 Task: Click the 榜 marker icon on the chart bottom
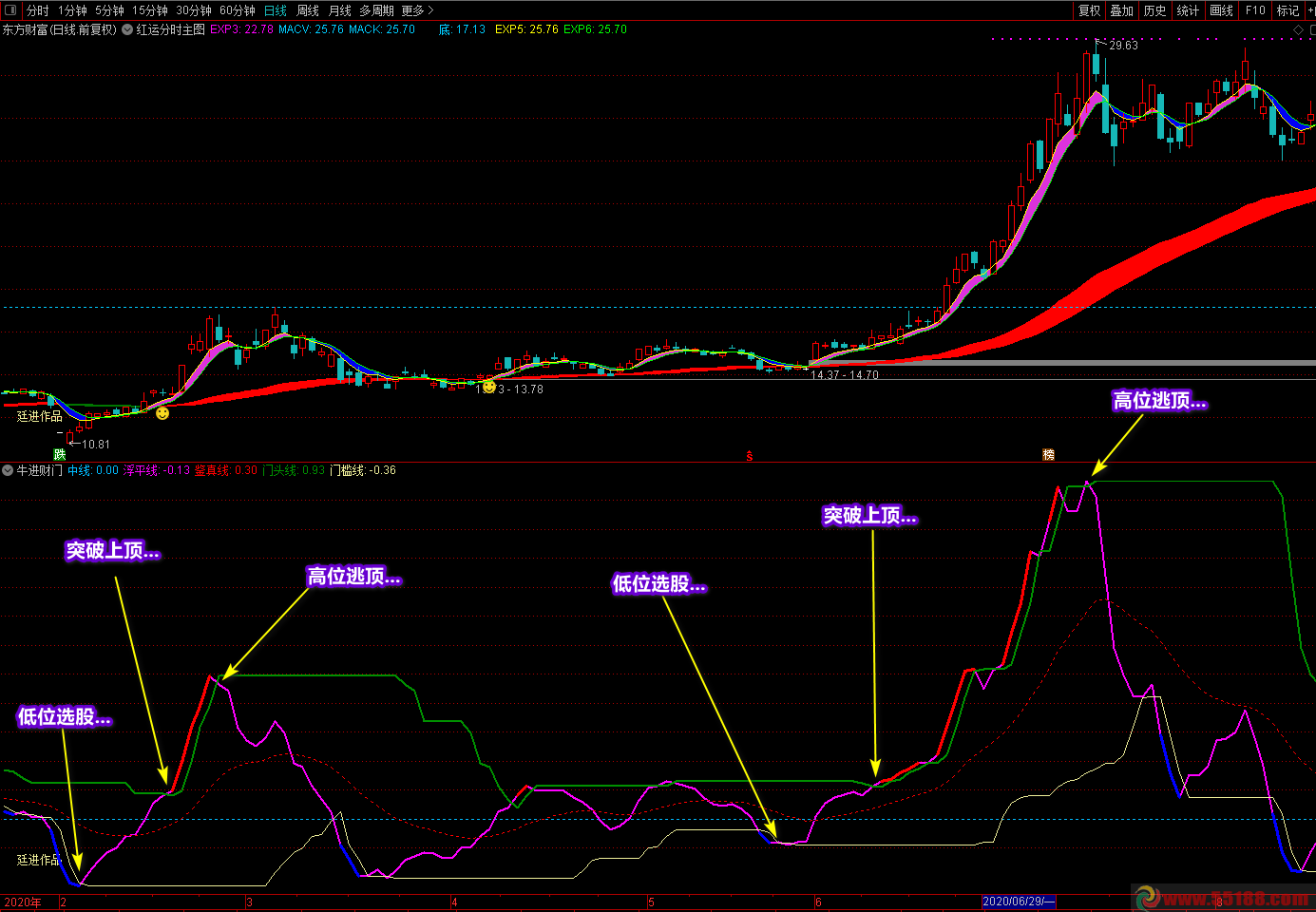pyautogui.click(x=1048, y=455)
